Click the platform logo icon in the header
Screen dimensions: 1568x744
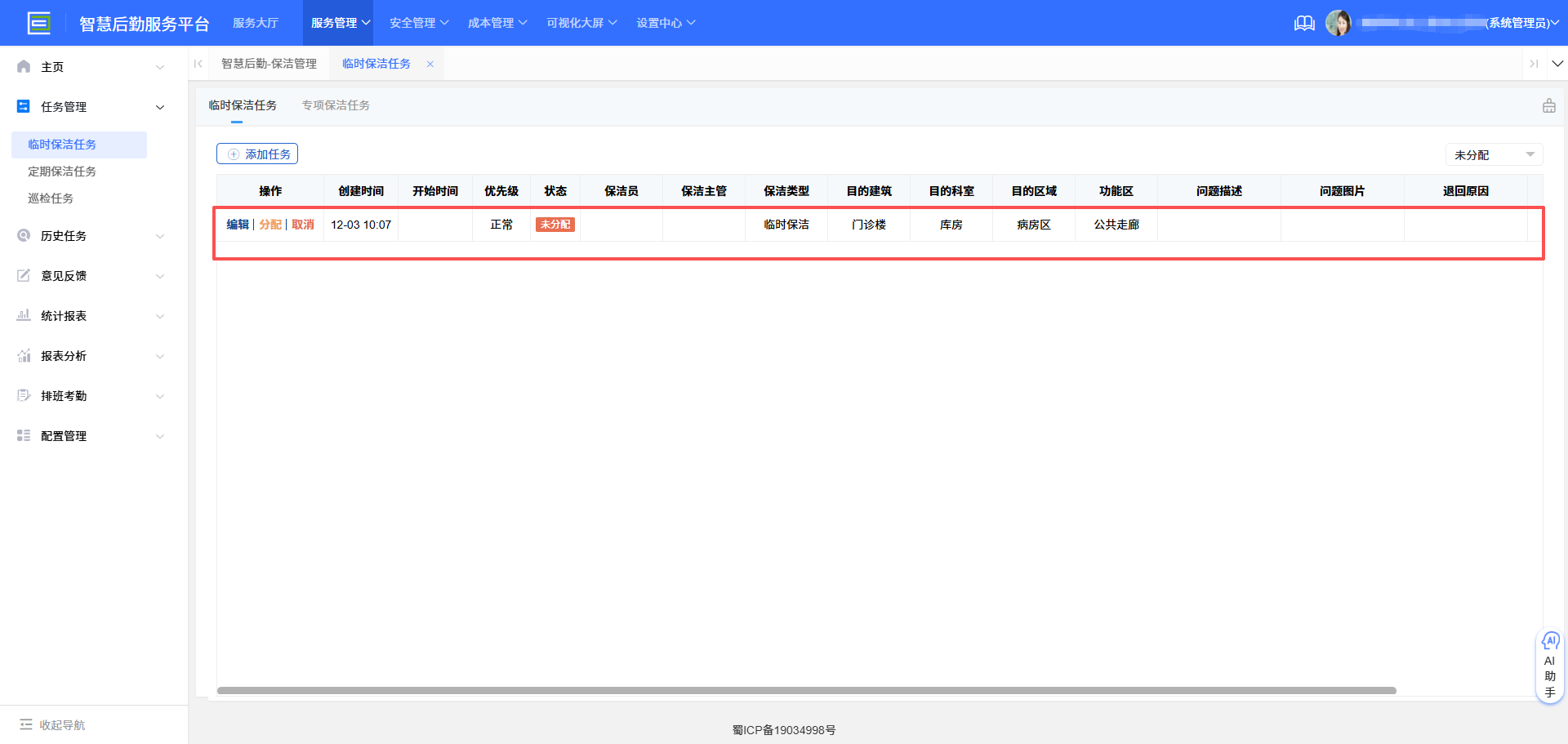[39, 22]
